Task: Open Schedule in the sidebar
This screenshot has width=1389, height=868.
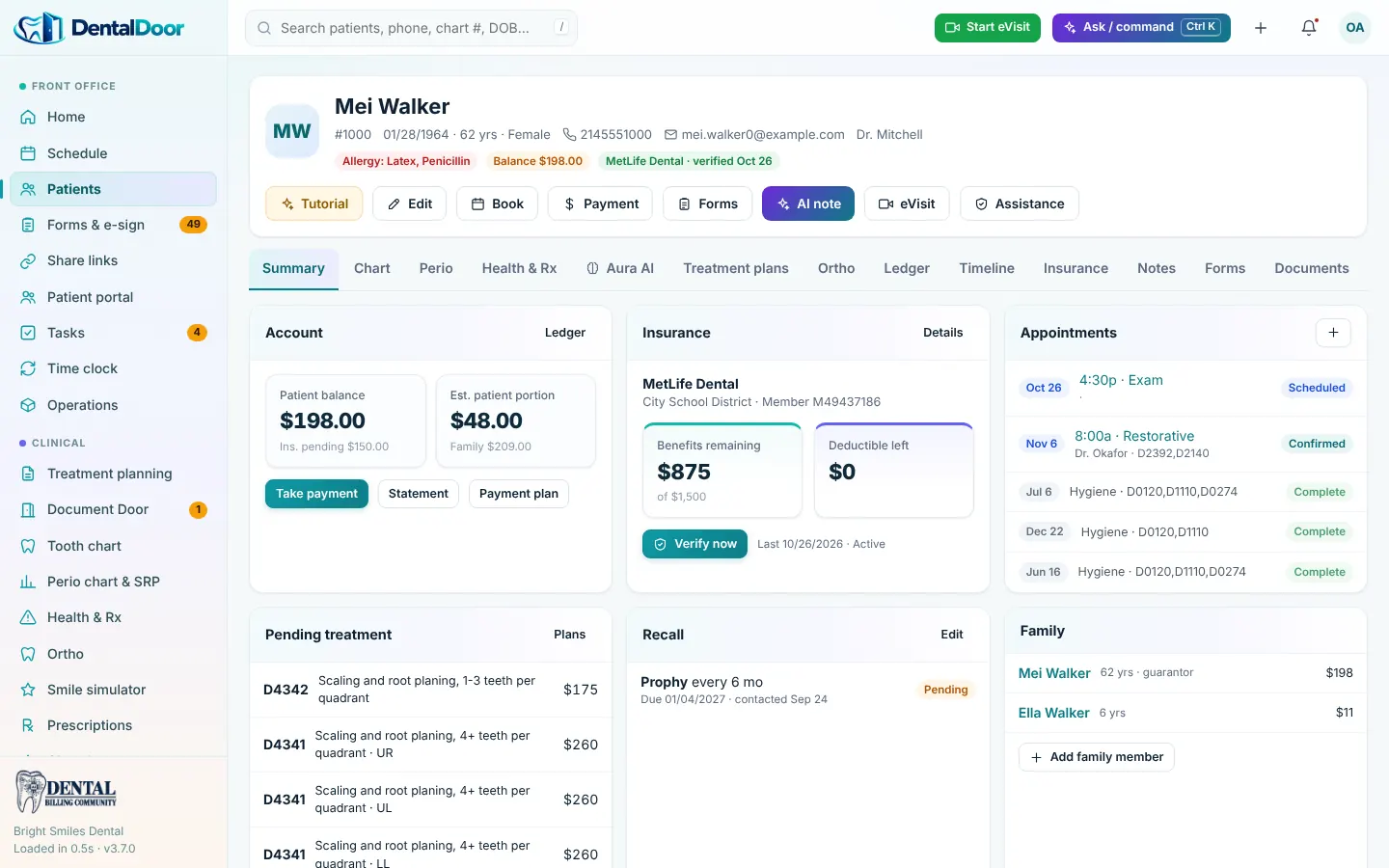Action: tap(113, 153)
